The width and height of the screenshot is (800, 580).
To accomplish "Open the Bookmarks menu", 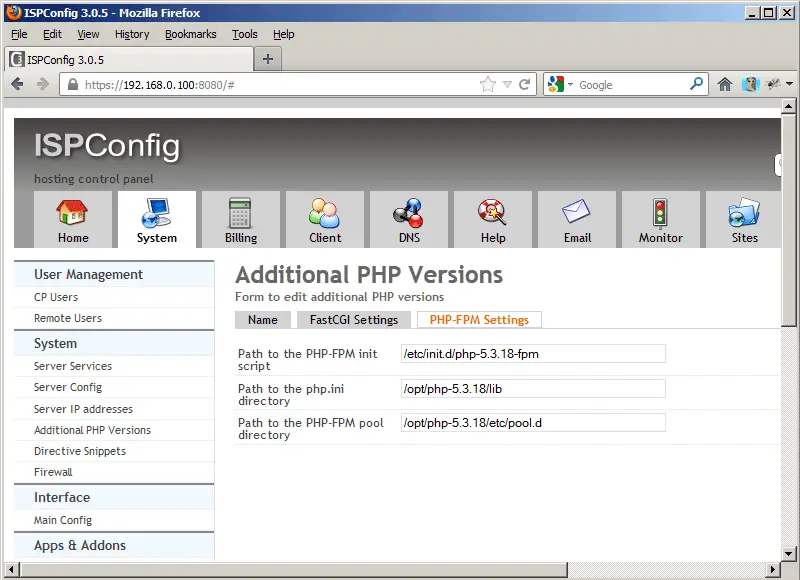I will (x=191, y=34).
